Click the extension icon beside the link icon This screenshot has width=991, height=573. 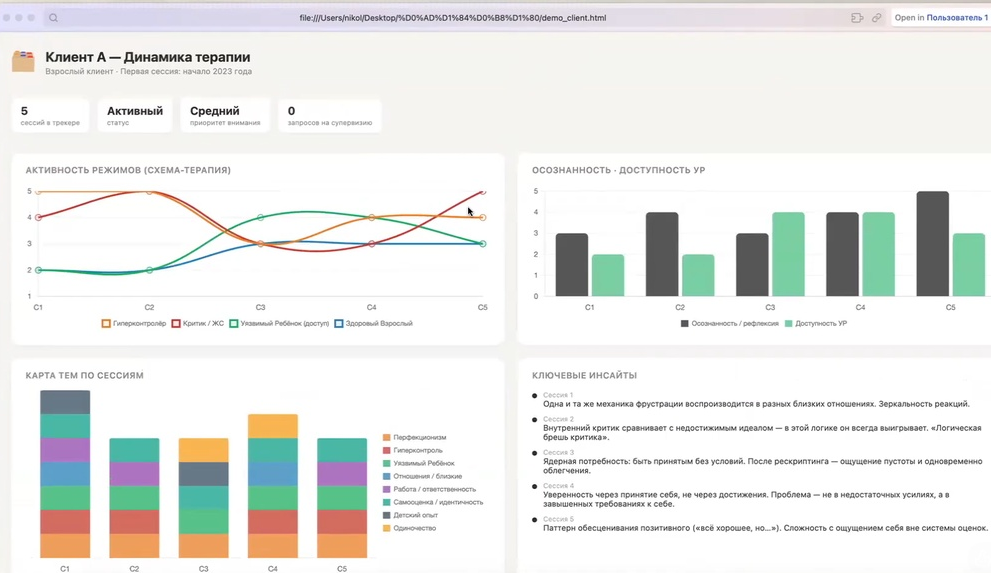(857, 18)
